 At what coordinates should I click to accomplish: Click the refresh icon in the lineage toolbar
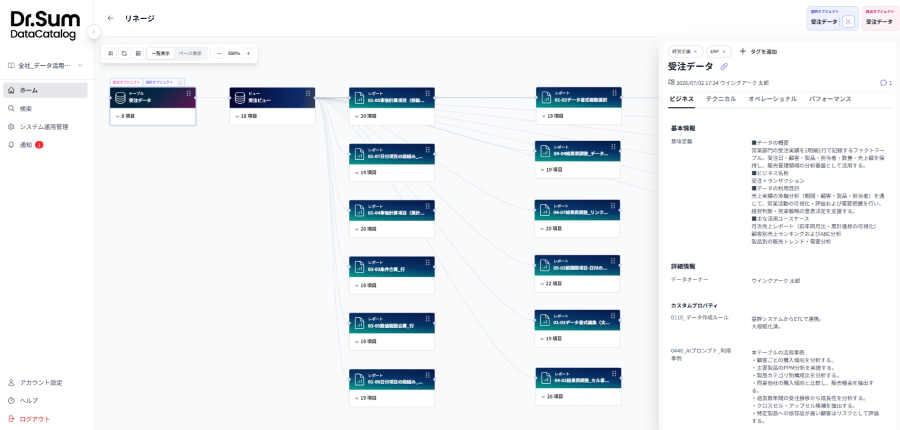[124, 53]
